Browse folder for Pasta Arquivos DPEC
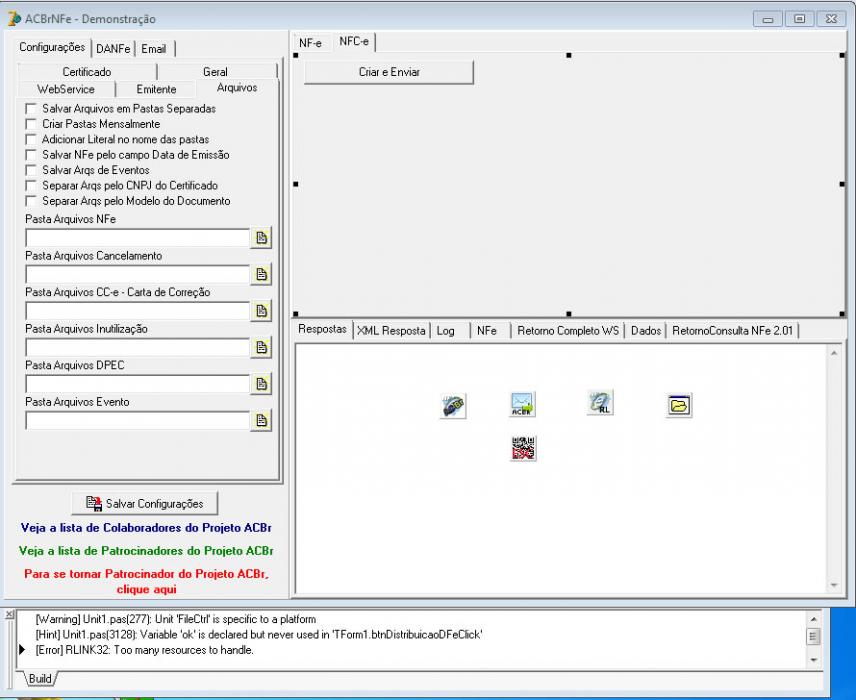The image size is (856, 700). [261, 384]
